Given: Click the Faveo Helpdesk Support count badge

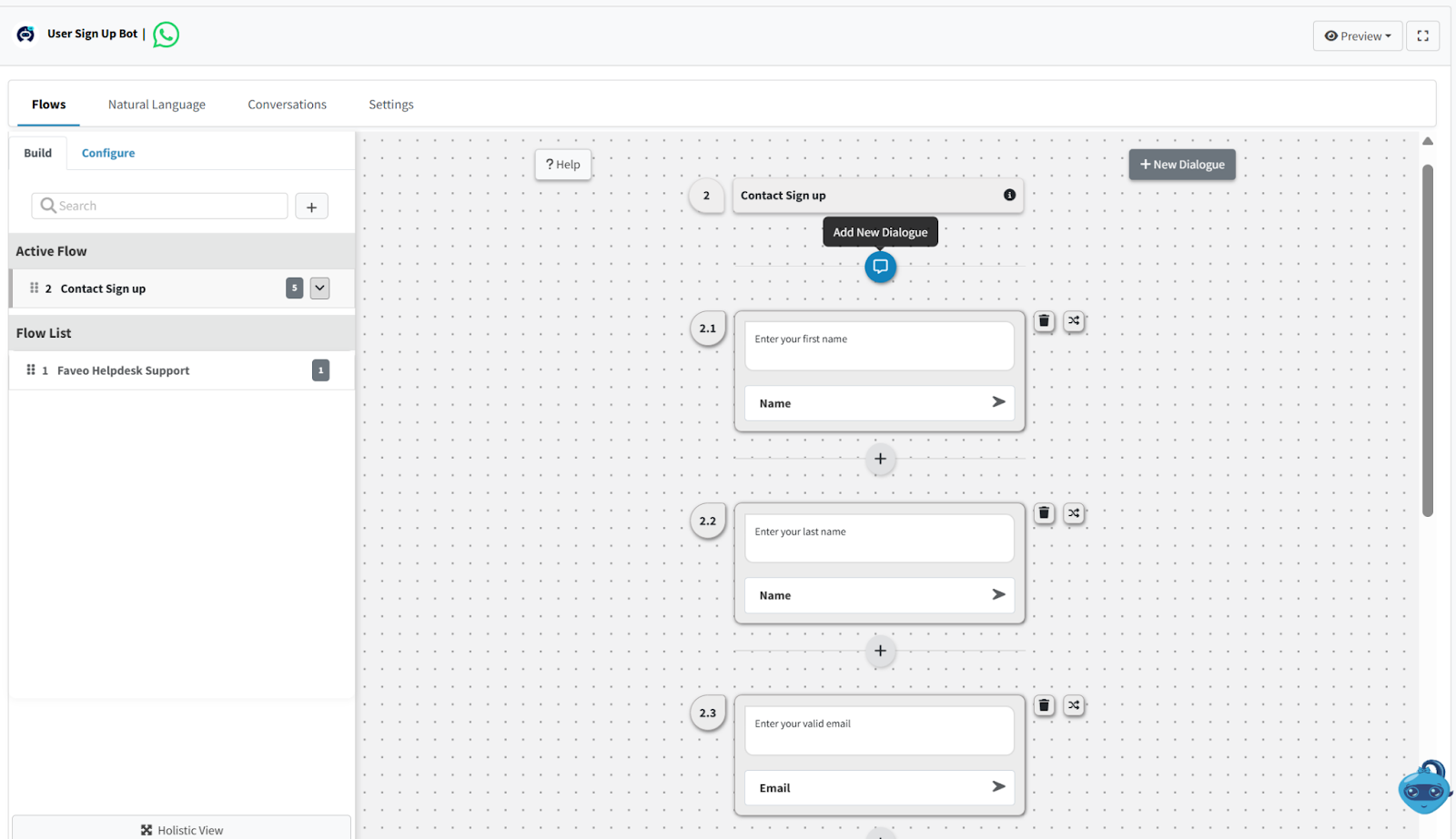Looking at the screenshot, I should pyautogui.click(x=320, y=370).
